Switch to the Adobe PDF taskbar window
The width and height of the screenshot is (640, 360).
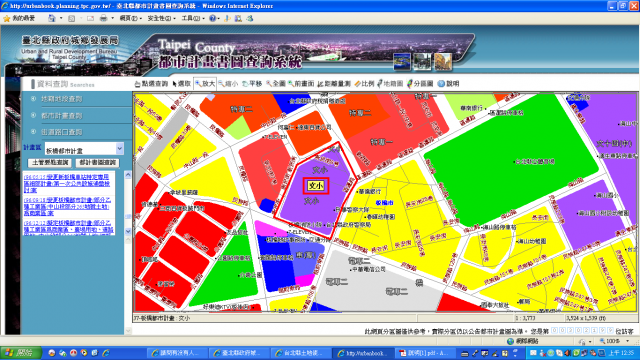[424, 353]
